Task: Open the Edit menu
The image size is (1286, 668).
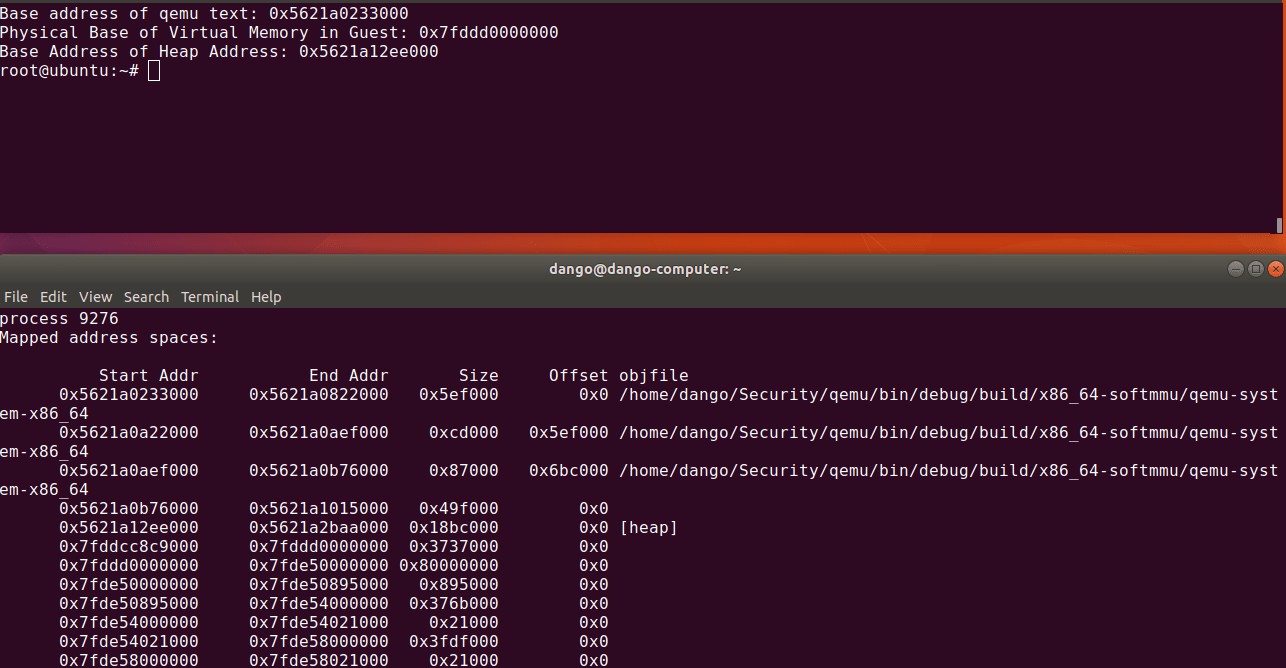Action: [53, 297]
